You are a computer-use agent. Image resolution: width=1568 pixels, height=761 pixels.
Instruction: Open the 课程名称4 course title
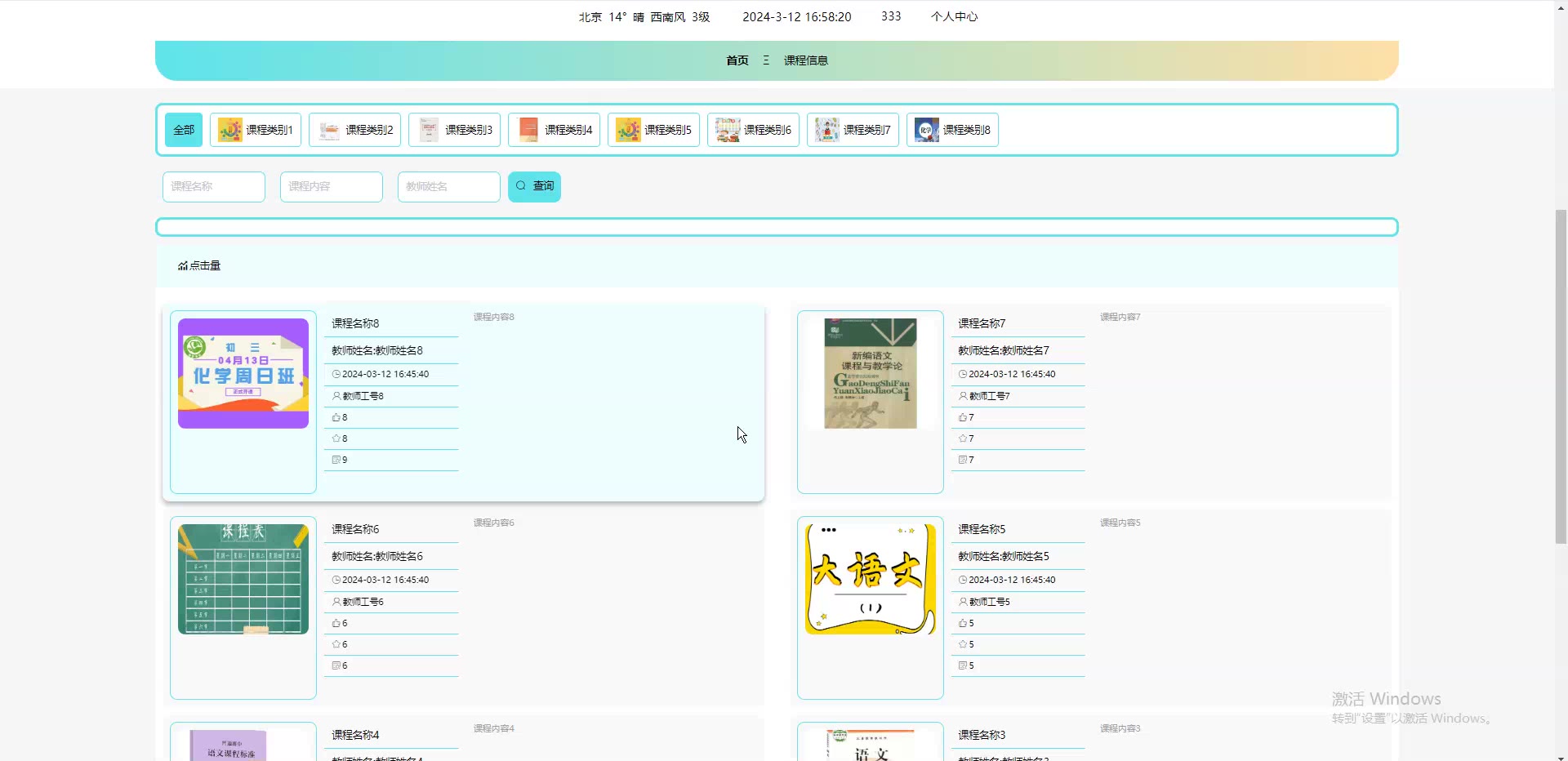pyautogui.click(x=355, y=735)
